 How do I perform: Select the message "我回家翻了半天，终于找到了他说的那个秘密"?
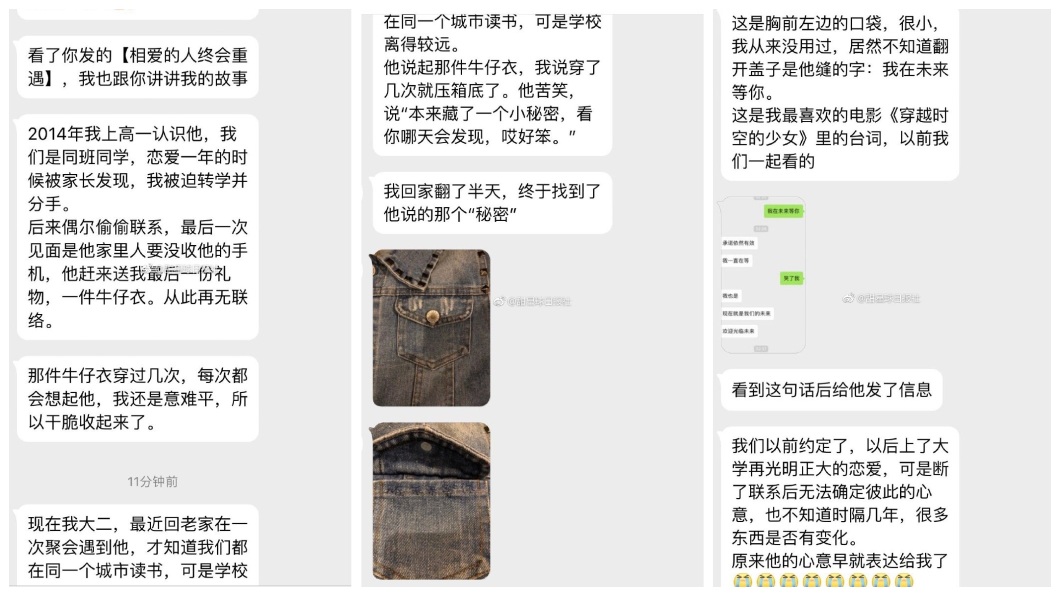tap(492, 203)
